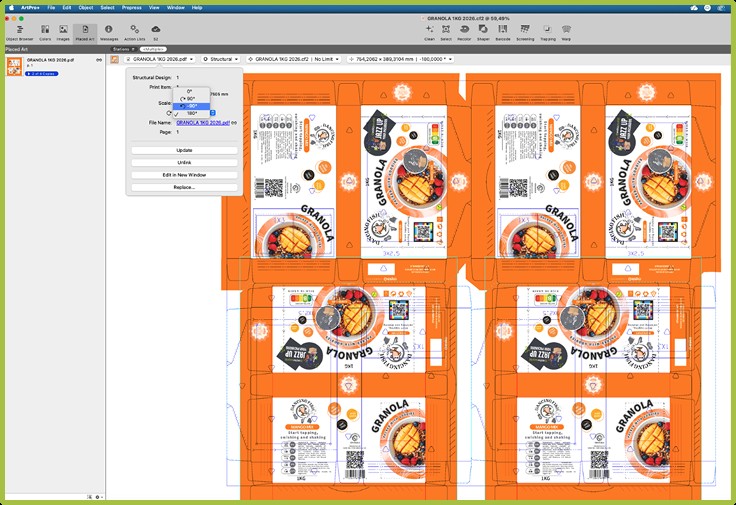Open the GRANOLA 1KG 2026.cf2 No Limit dropdown
The height and width of the screenshot is (505, 736).
293,59
